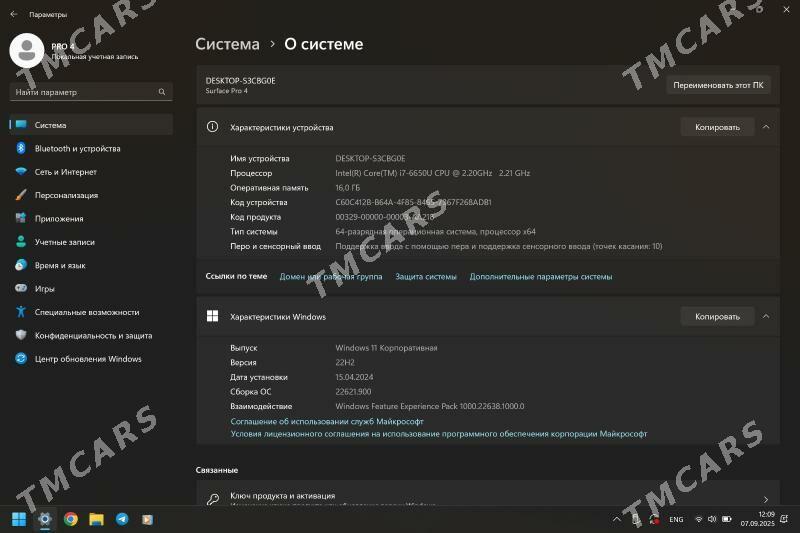Select Сеть и Интернет in sidebar
The height and width of the screenshot is (533, 800).
(65, 172)
